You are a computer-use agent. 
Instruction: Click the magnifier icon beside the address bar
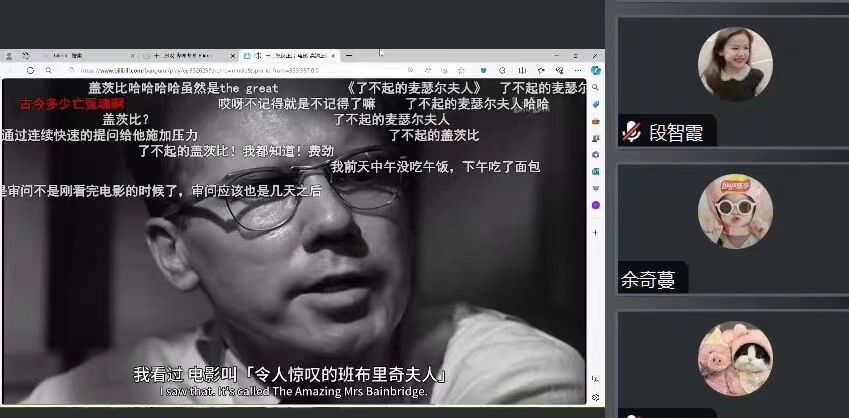point(49,70)
